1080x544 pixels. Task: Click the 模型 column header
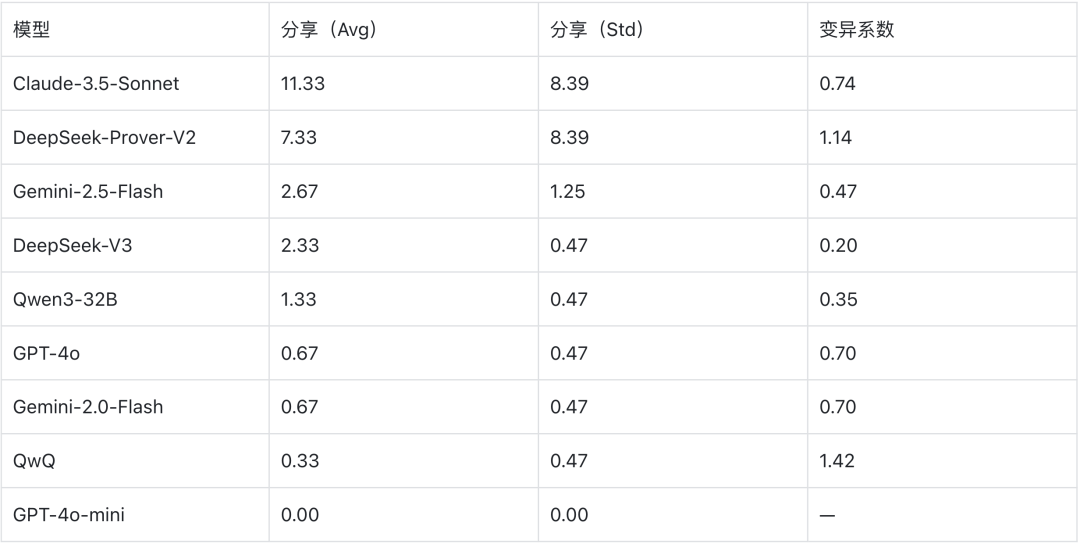(x=32, y=30)
